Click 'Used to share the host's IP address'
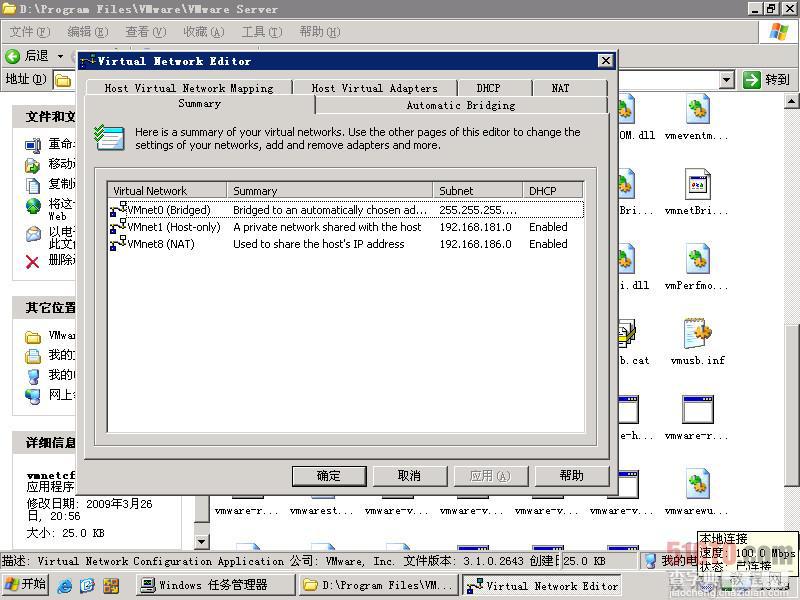 318,244
